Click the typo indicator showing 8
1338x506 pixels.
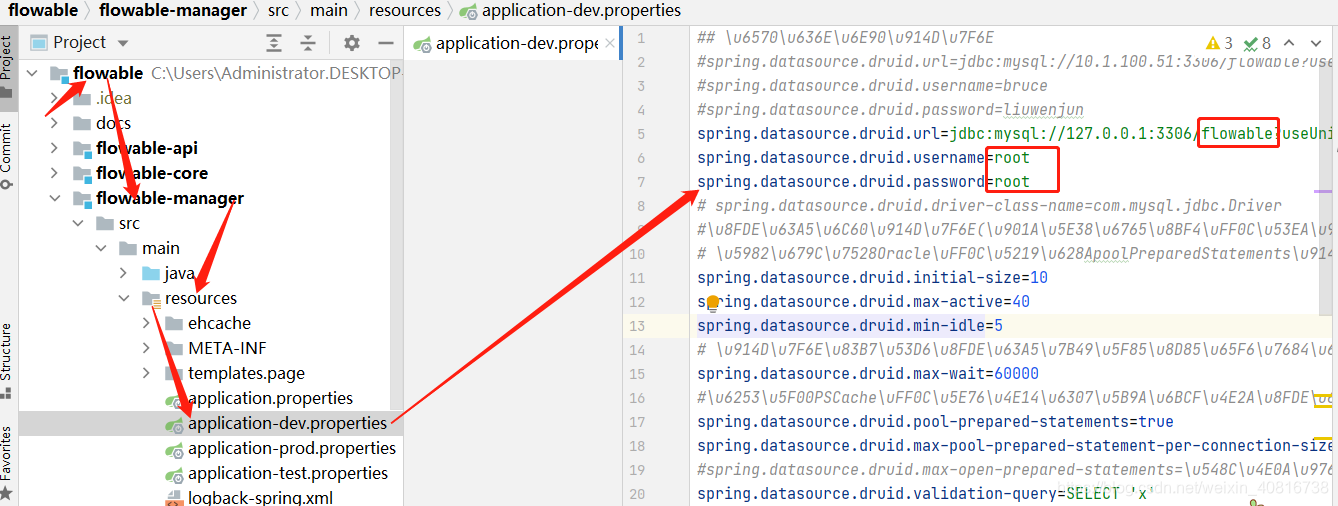[x=1257, y=43]
